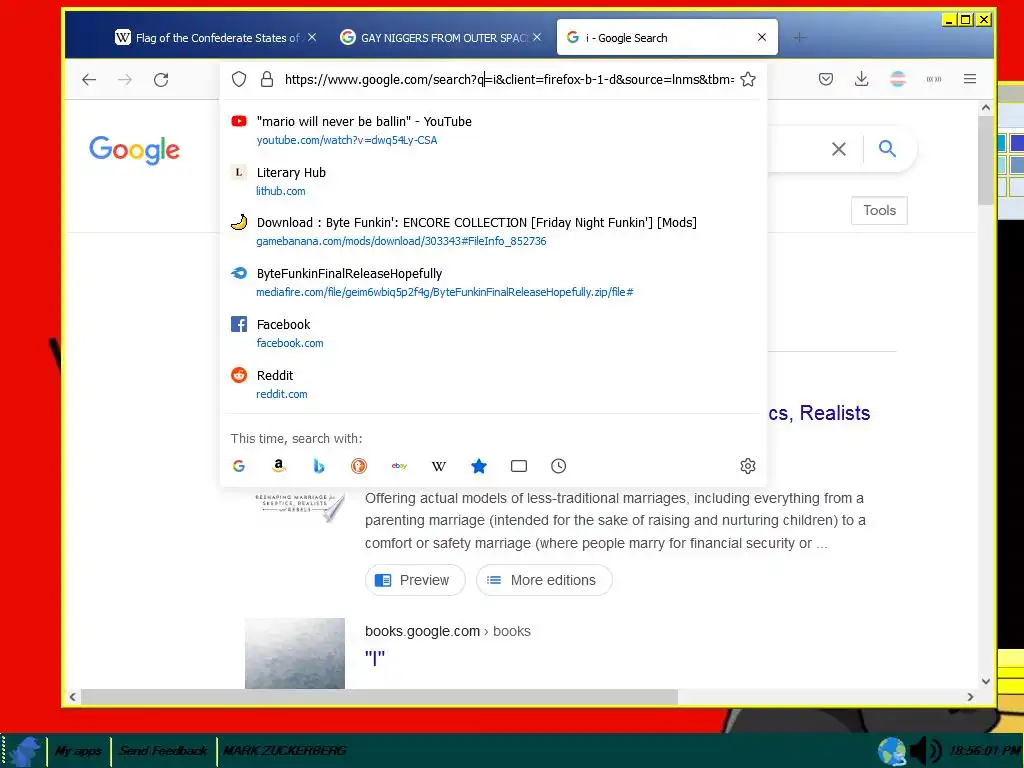1024x768 pixels.
Task: Click the speaker volume icon in tray
Action: (x=926, y=751)
